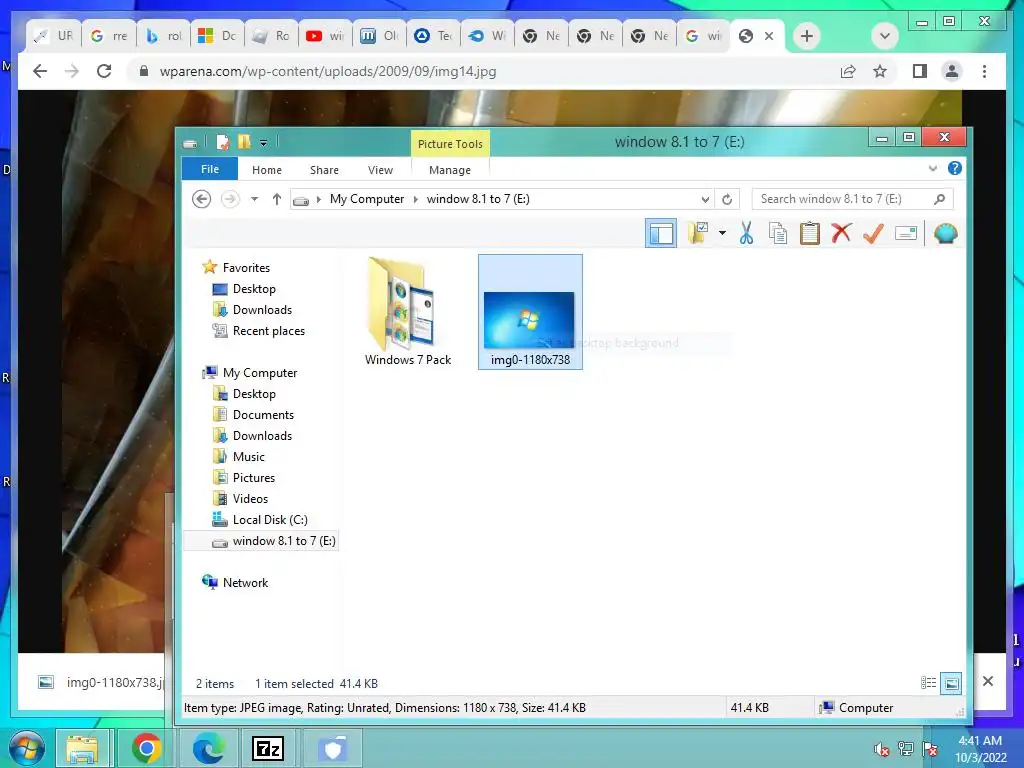Open the Manage ribbon tab
This screenshot has height=768, width=1024.
(450, 170)
